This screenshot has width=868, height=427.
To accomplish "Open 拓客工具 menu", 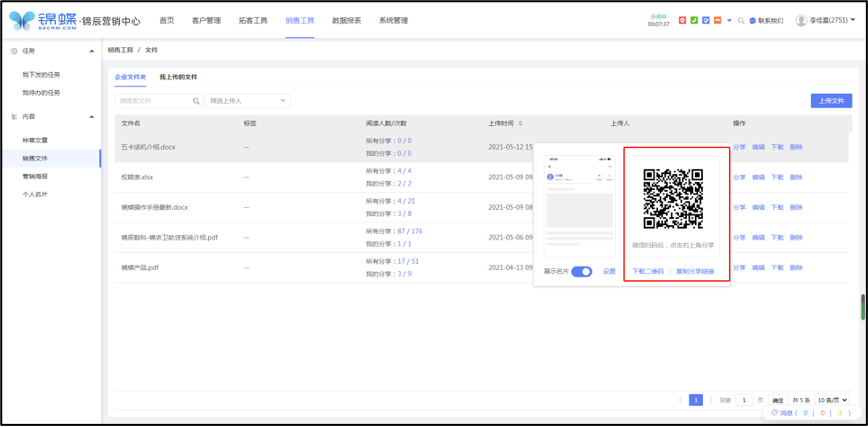I will 253,20.
